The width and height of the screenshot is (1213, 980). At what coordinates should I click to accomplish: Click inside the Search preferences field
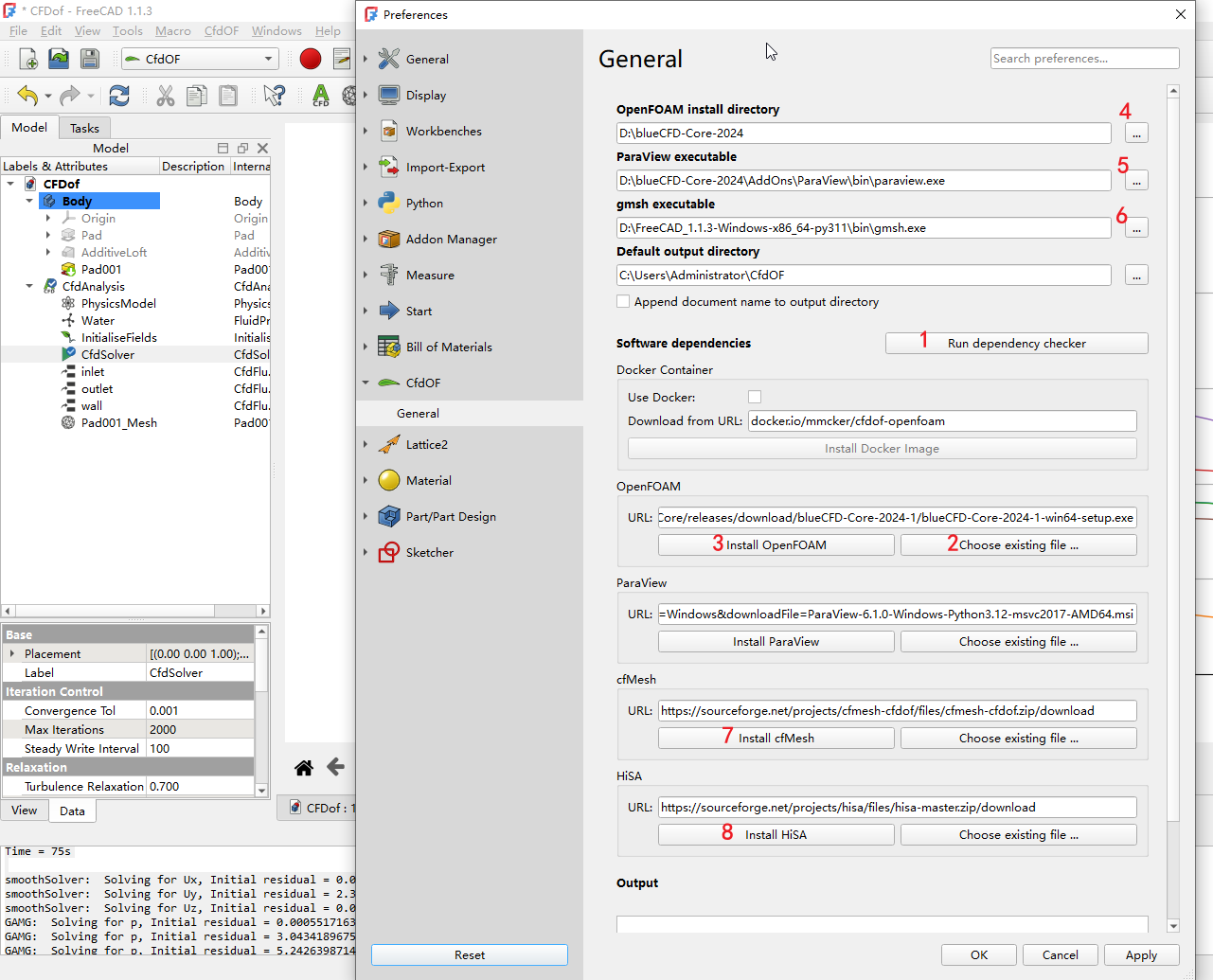1085,59
